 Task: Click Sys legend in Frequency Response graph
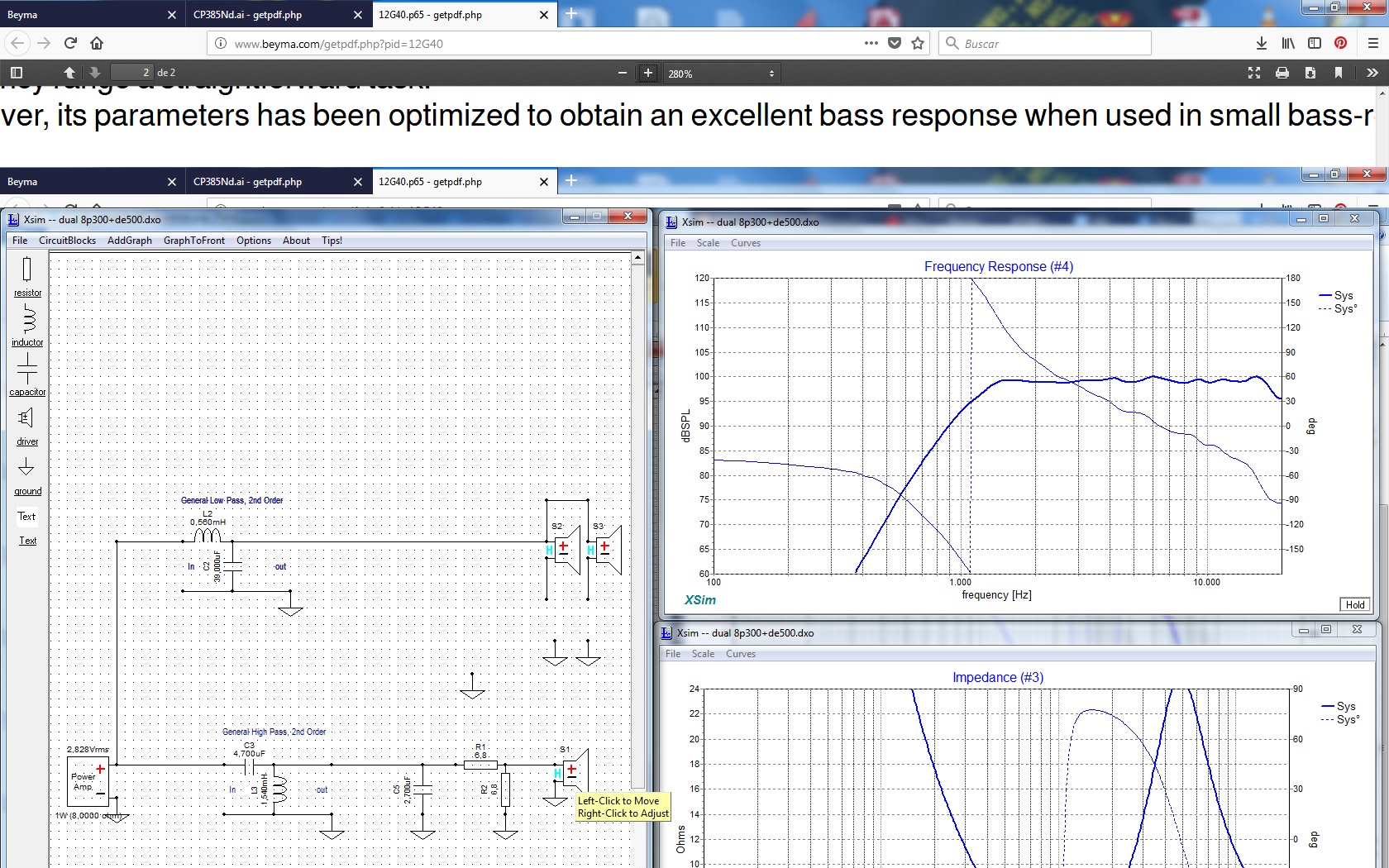[1335, 295]
